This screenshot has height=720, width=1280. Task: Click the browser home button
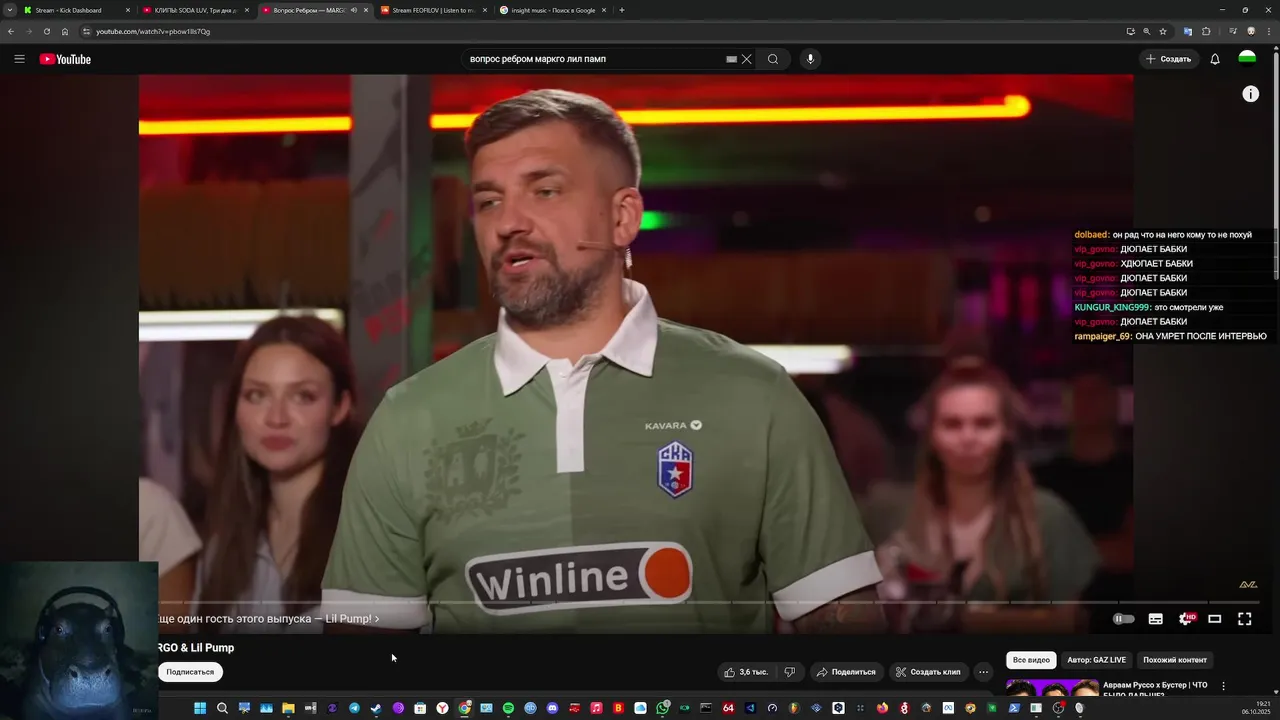[x=65, y=31]
